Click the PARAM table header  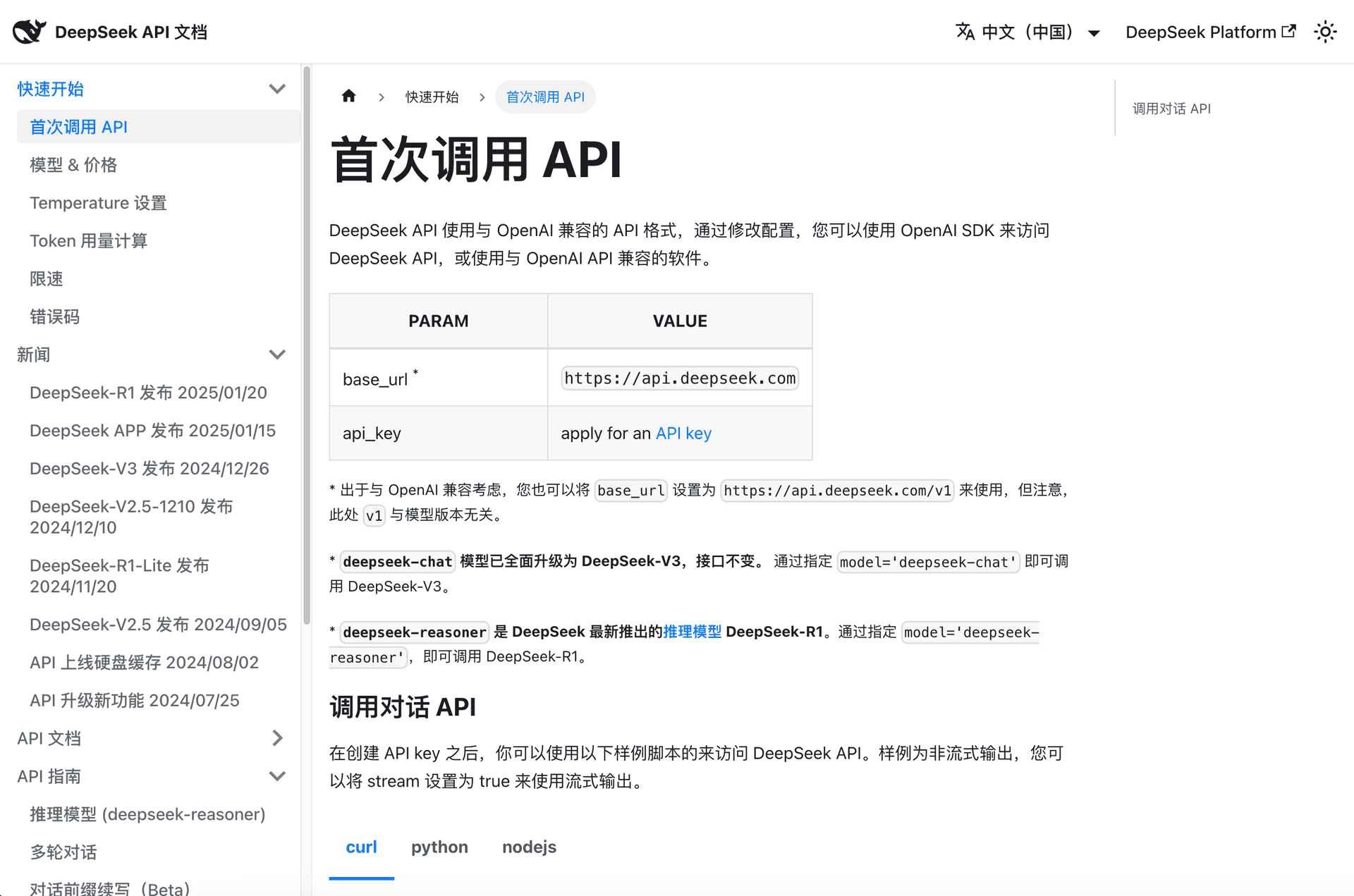(x=439, y=321)
